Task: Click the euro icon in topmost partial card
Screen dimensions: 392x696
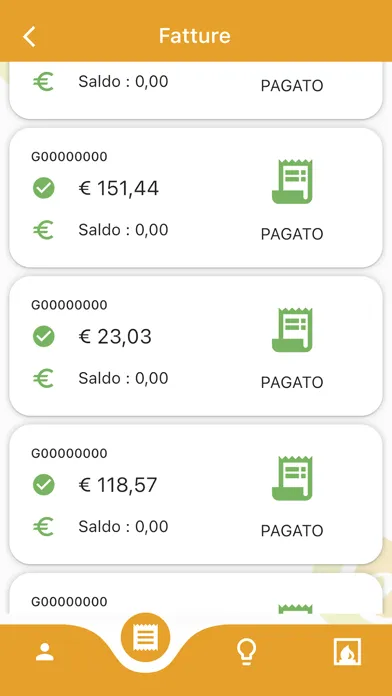Action: click(x=43, y=82)
